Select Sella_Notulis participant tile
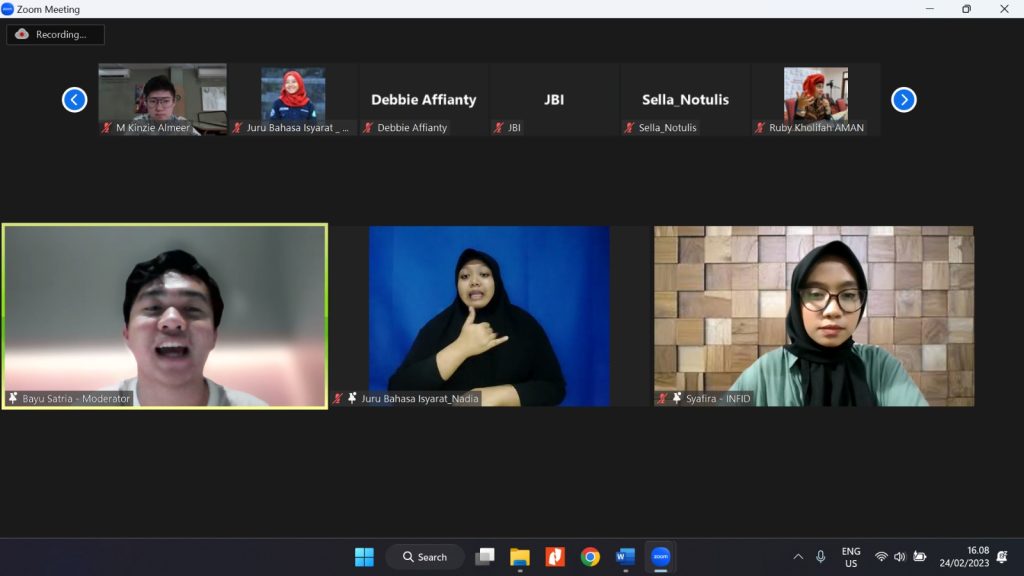The image size is (1024, 576). [685, 99]
